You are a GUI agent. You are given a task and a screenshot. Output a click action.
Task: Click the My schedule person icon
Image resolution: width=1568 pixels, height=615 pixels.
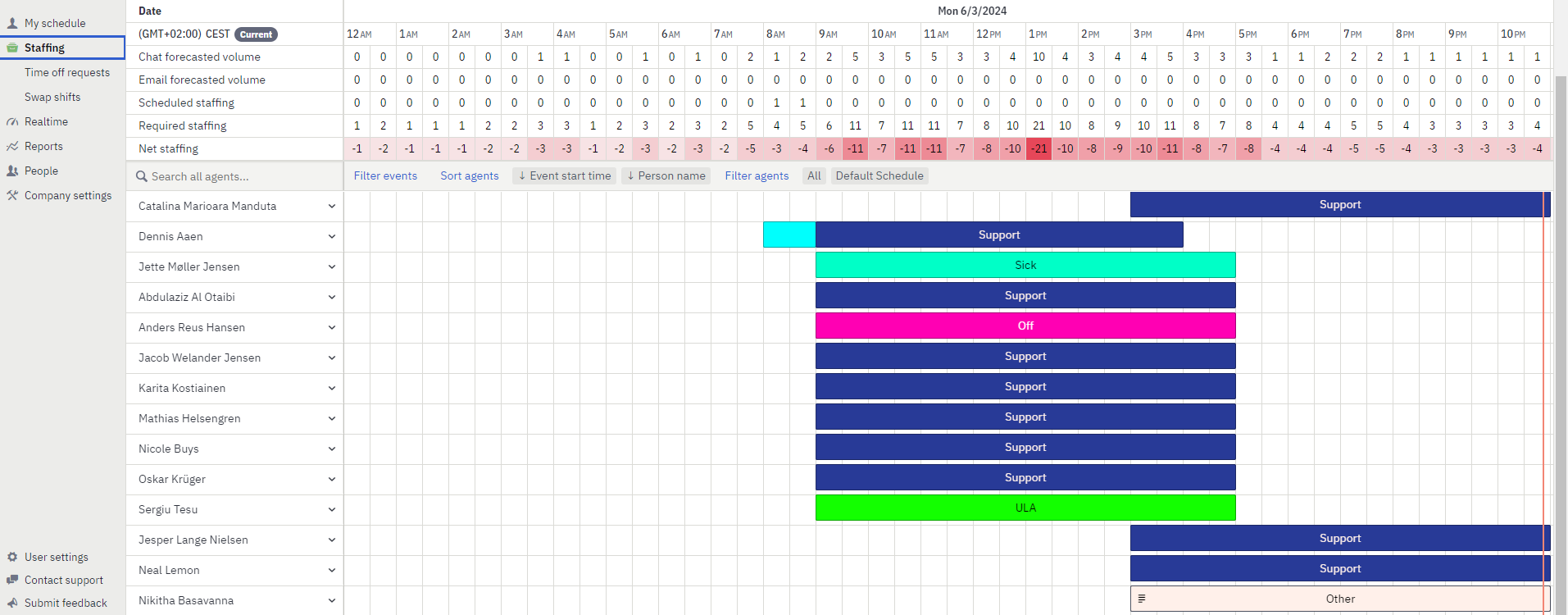(12, 24)
